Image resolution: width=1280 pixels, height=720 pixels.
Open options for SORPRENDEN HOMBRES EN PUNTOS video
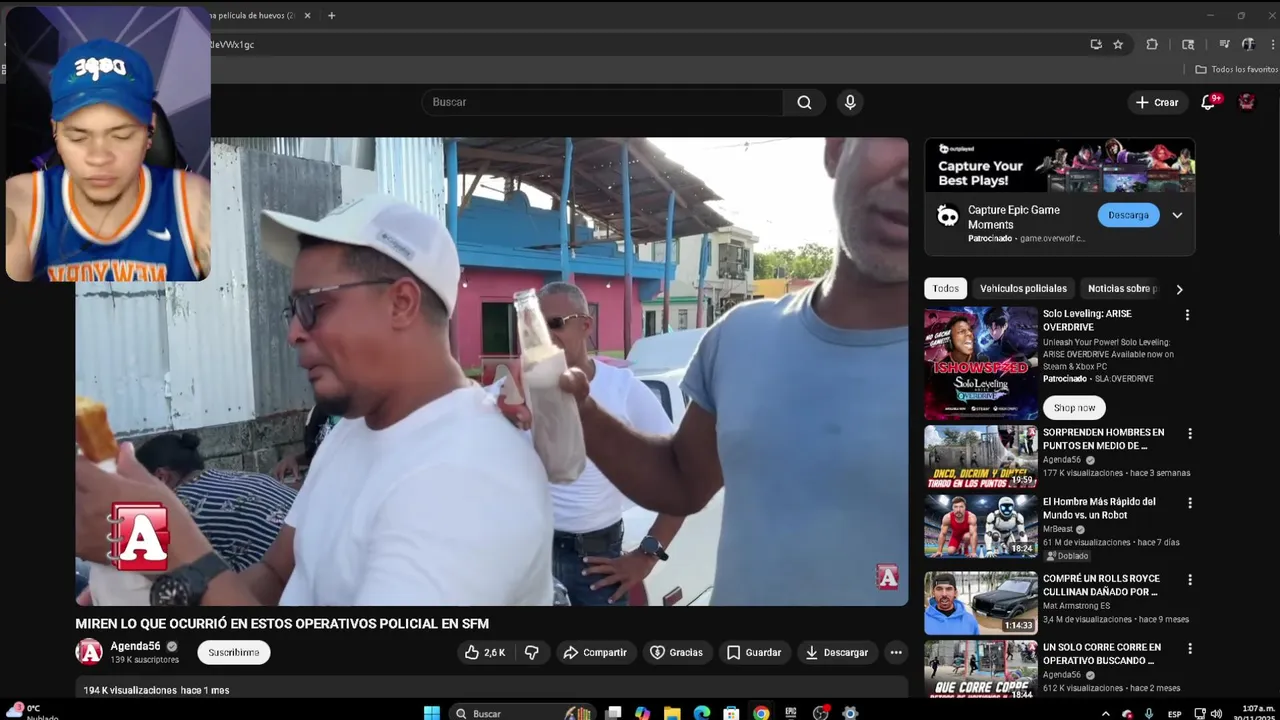click(1189, 434)
